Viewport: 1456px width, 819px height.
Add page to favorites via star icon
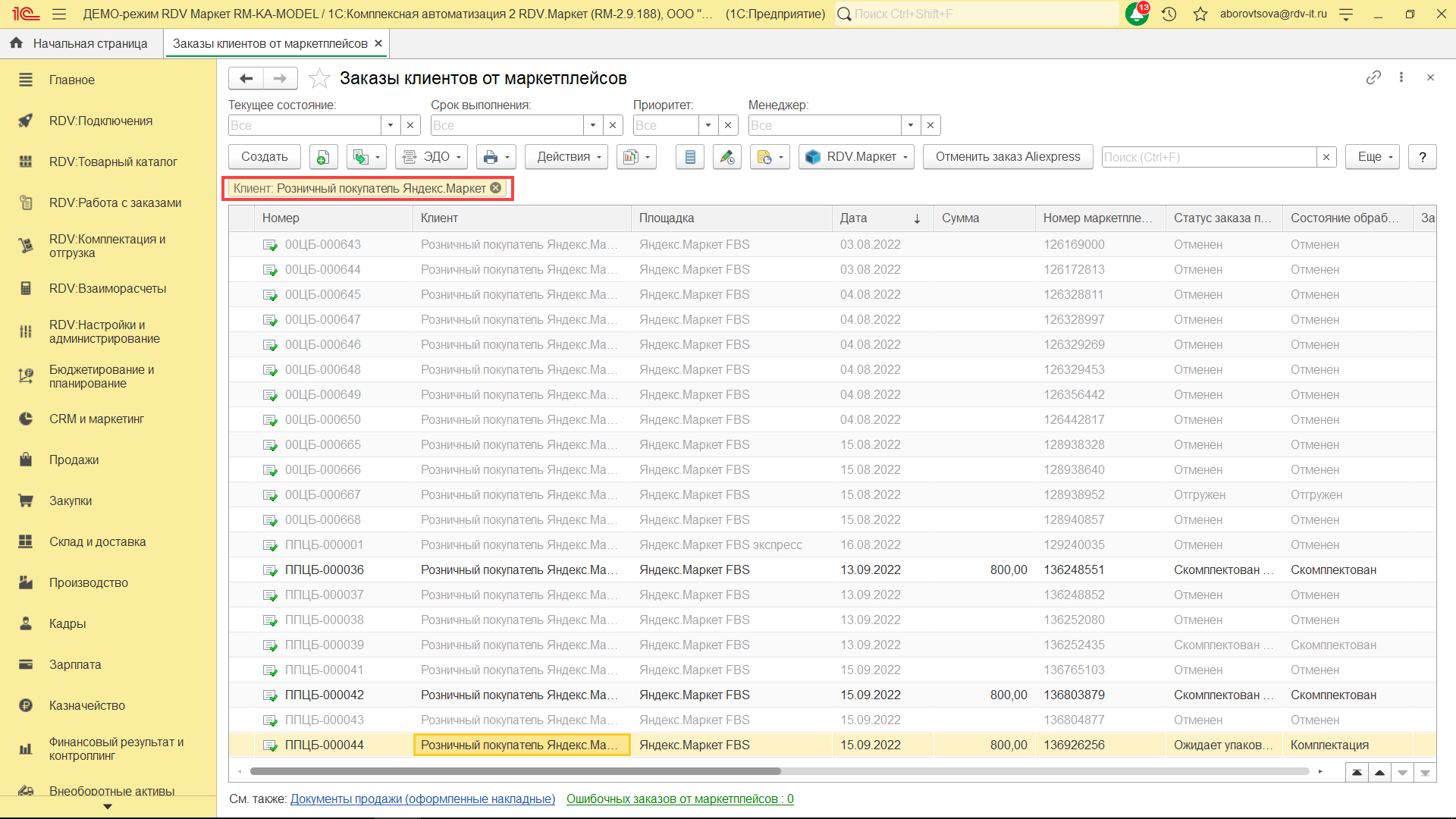click(x=320, y=78)
